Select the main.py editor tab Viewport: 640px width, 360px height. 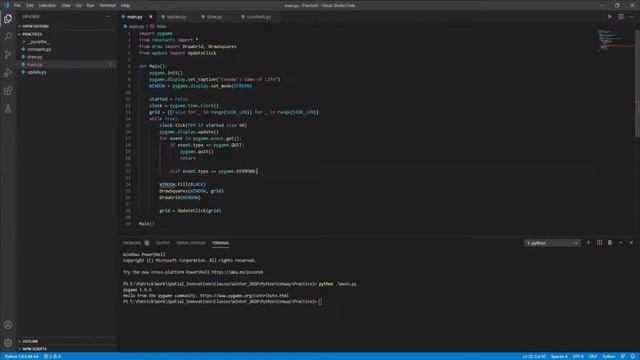tap(134, 17)
